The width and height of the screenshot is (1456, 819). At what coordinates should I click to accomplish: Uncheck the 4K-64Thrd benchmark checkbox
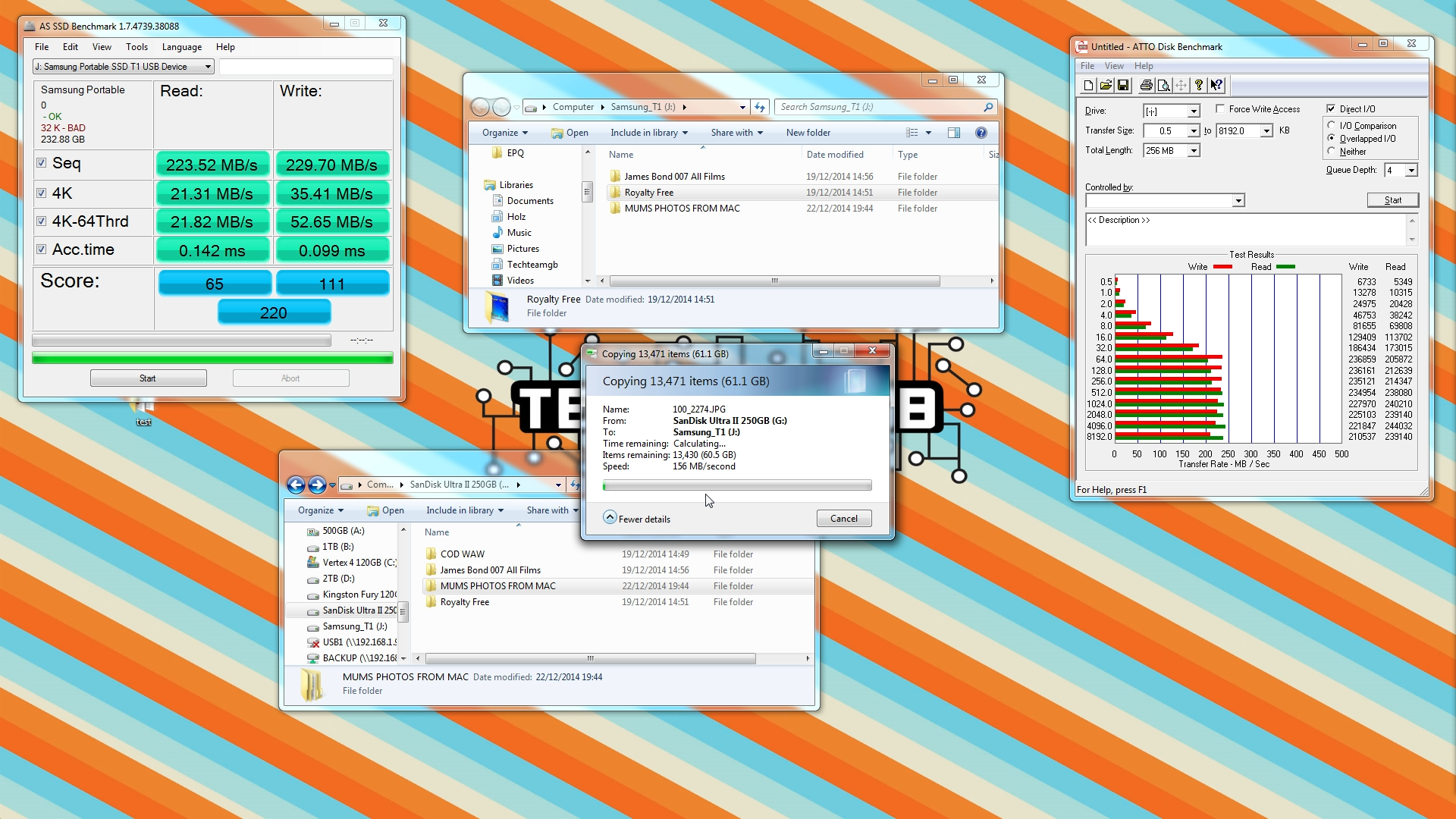click(x=42, y=221)
